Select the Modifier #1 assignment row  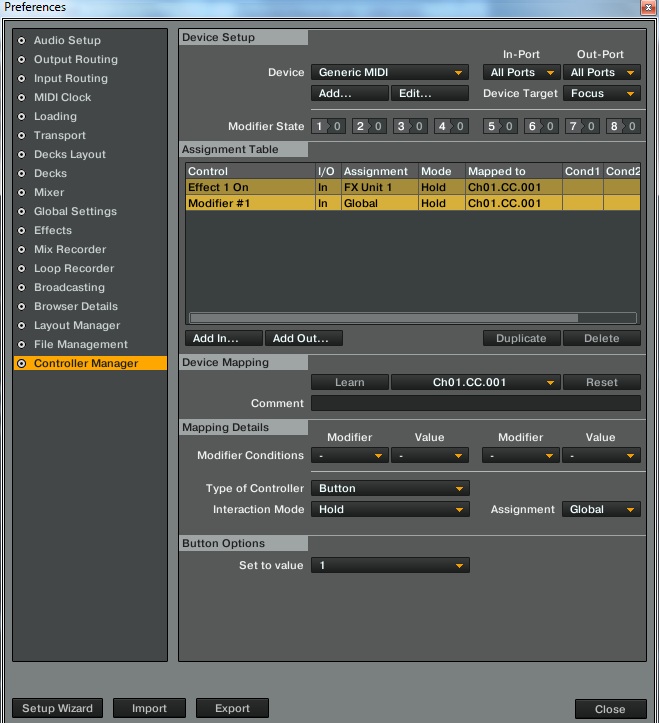(413, 203)
